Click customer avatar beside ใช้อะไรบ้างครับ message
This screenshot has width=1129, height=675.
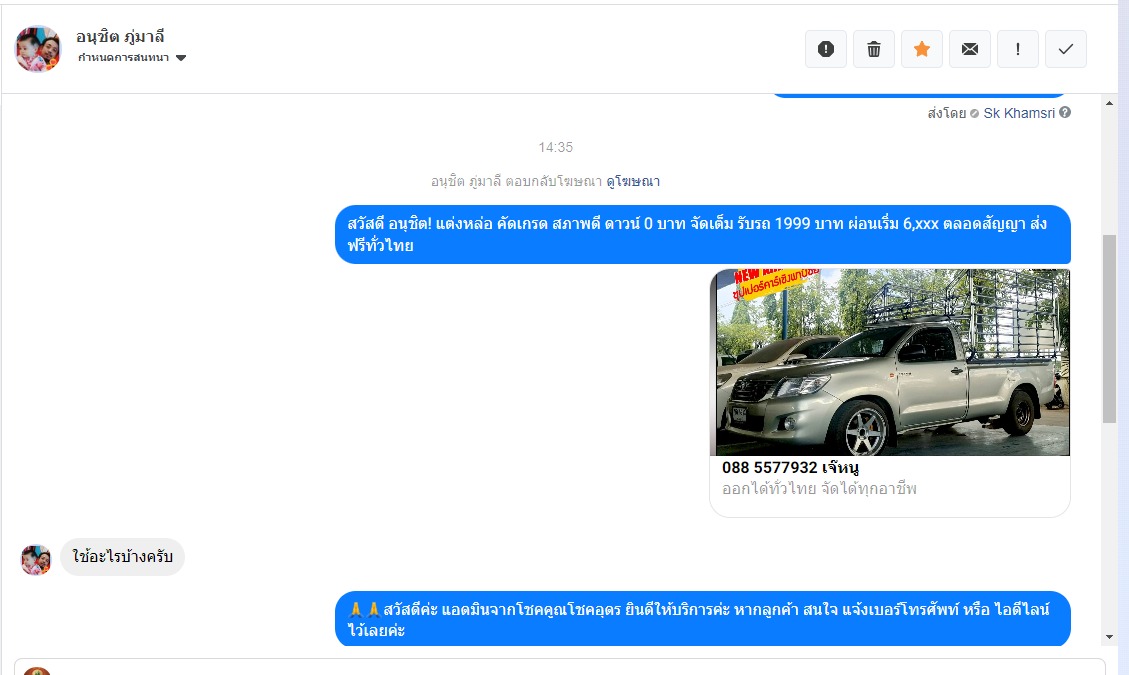pos(35,559)
